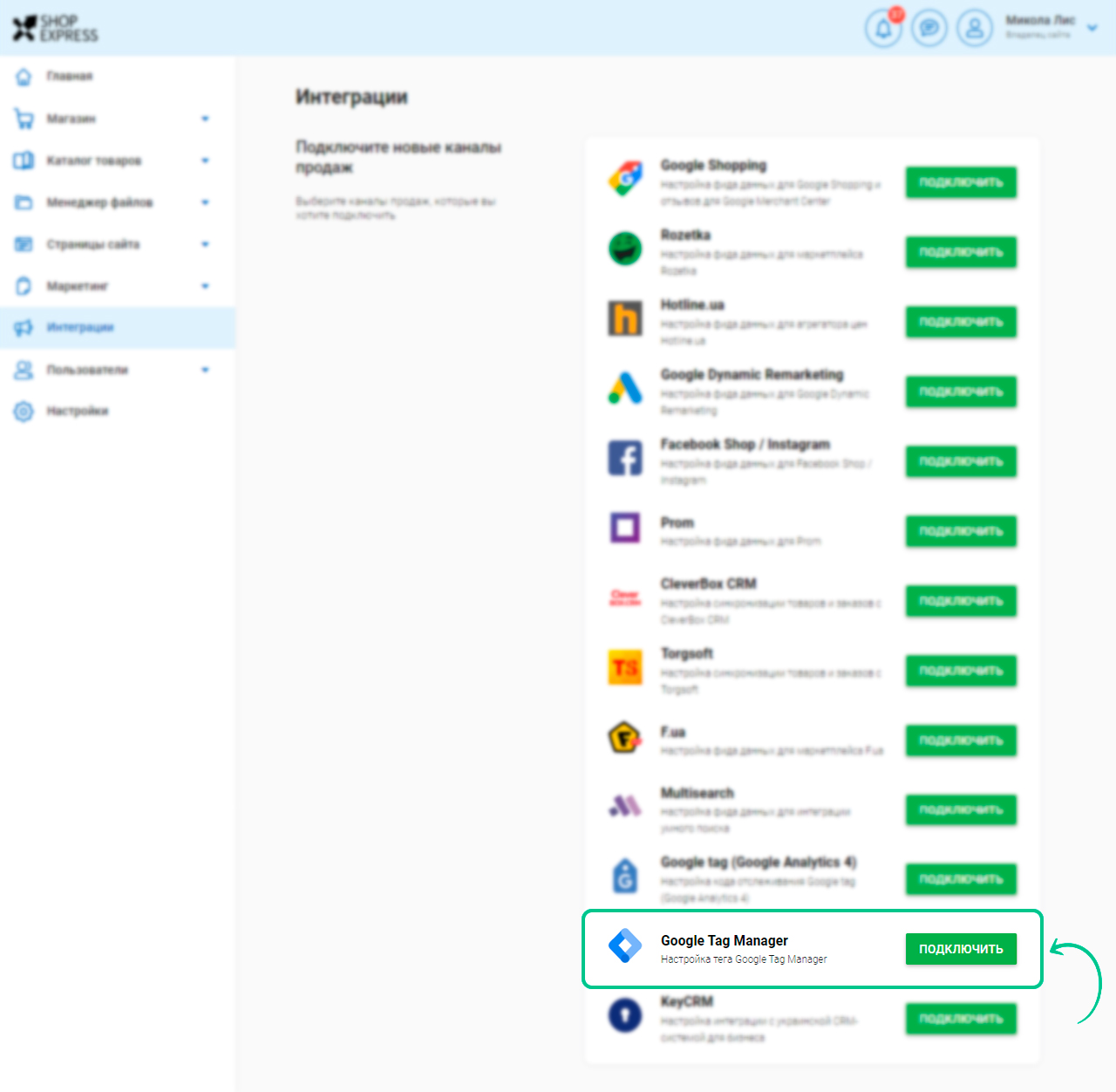Click the Prom logo icon
This screenshot has height=1092, width=1116.
pyautogui.click(x=625, y=528)
